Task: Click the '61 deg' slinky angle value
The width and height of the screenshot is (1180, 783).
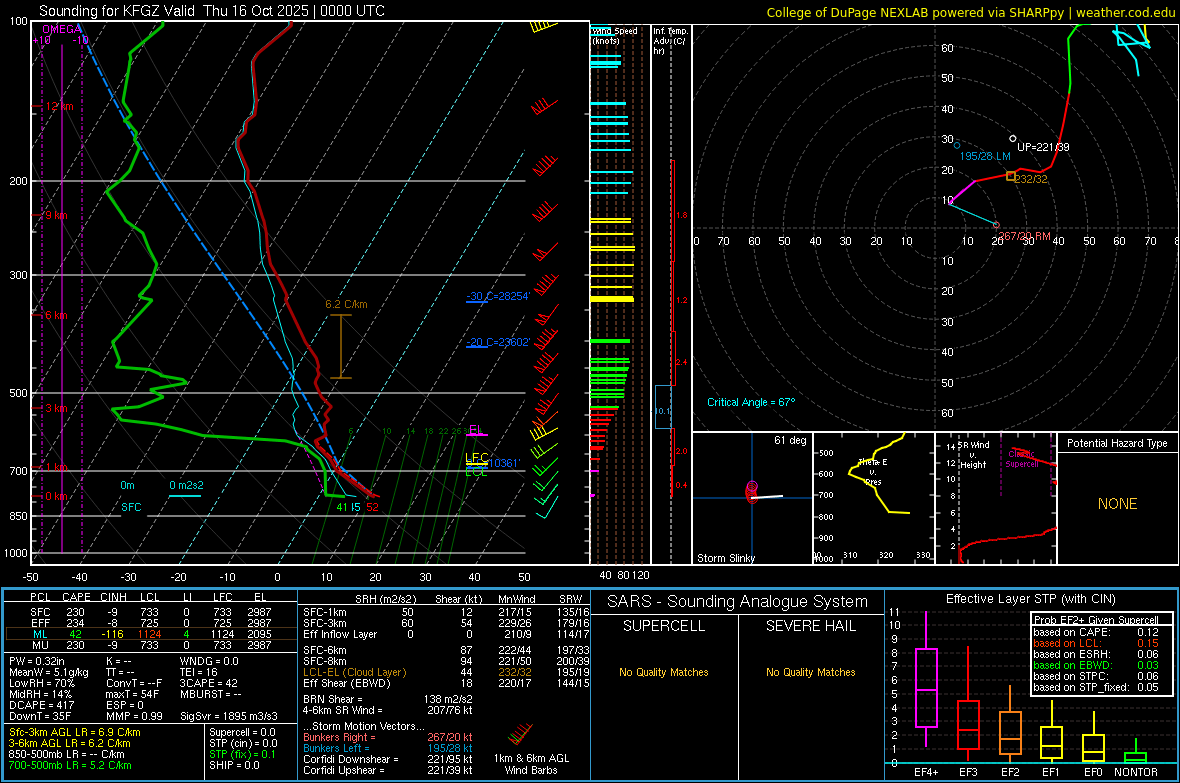Action: coord(790,440)
